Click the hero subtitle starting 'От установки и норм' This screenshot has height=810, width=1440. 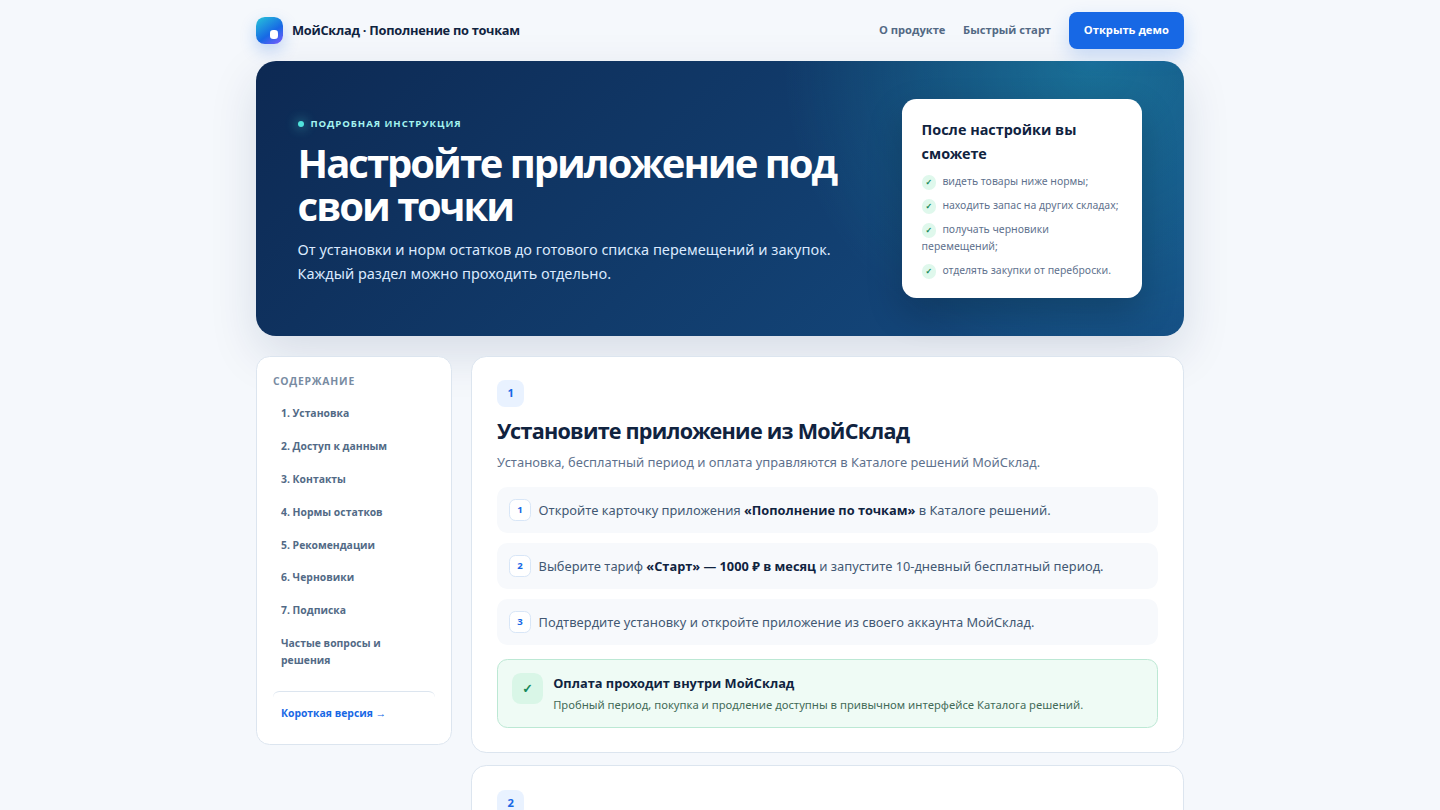tap(564, 262)
